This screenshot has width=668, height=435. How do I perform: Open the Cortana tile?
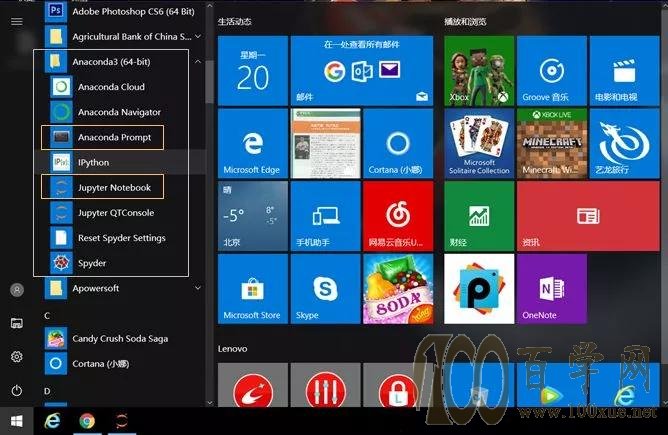pos(398,144)
